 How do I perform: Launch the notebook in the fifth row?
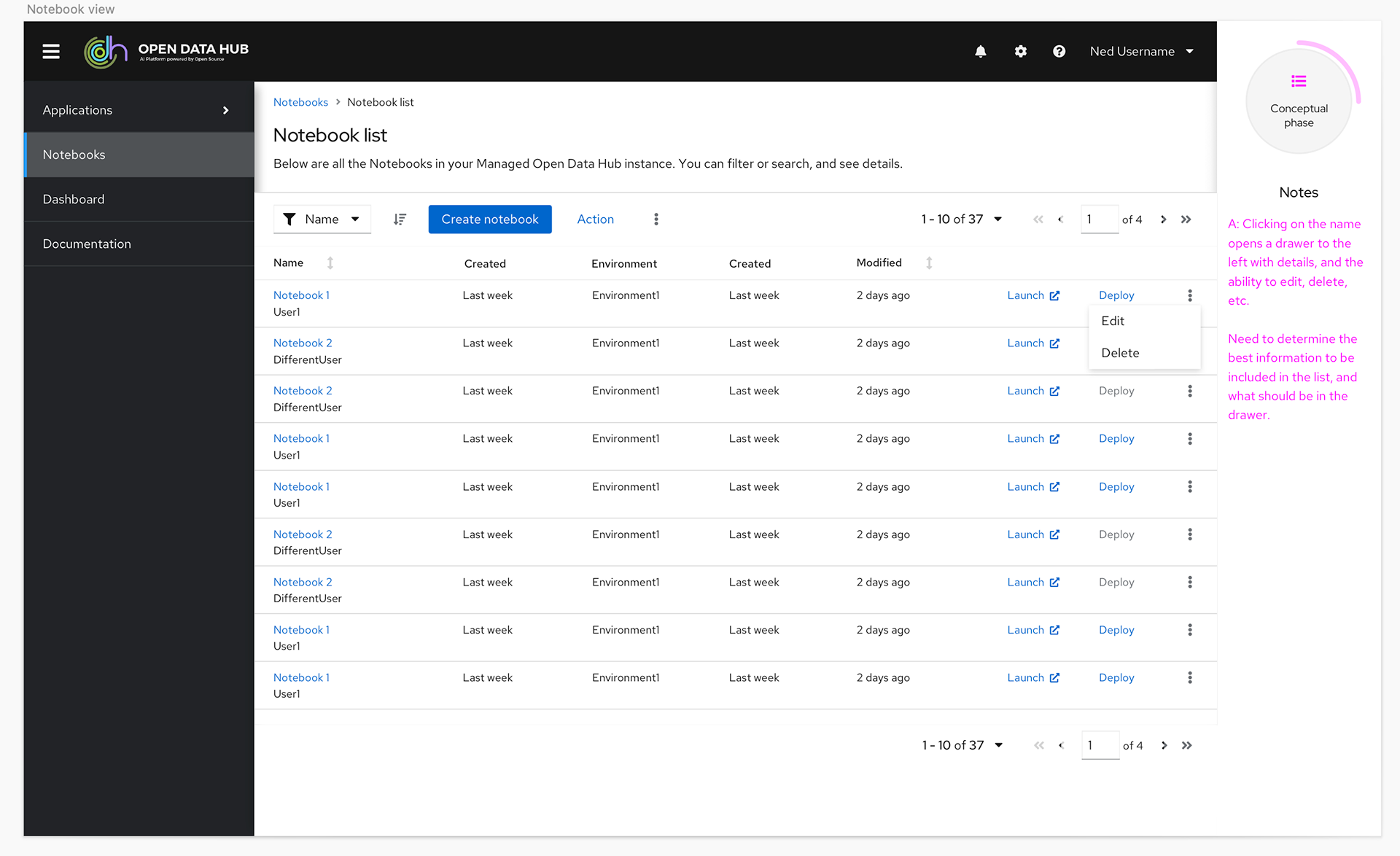point(1033,486)
